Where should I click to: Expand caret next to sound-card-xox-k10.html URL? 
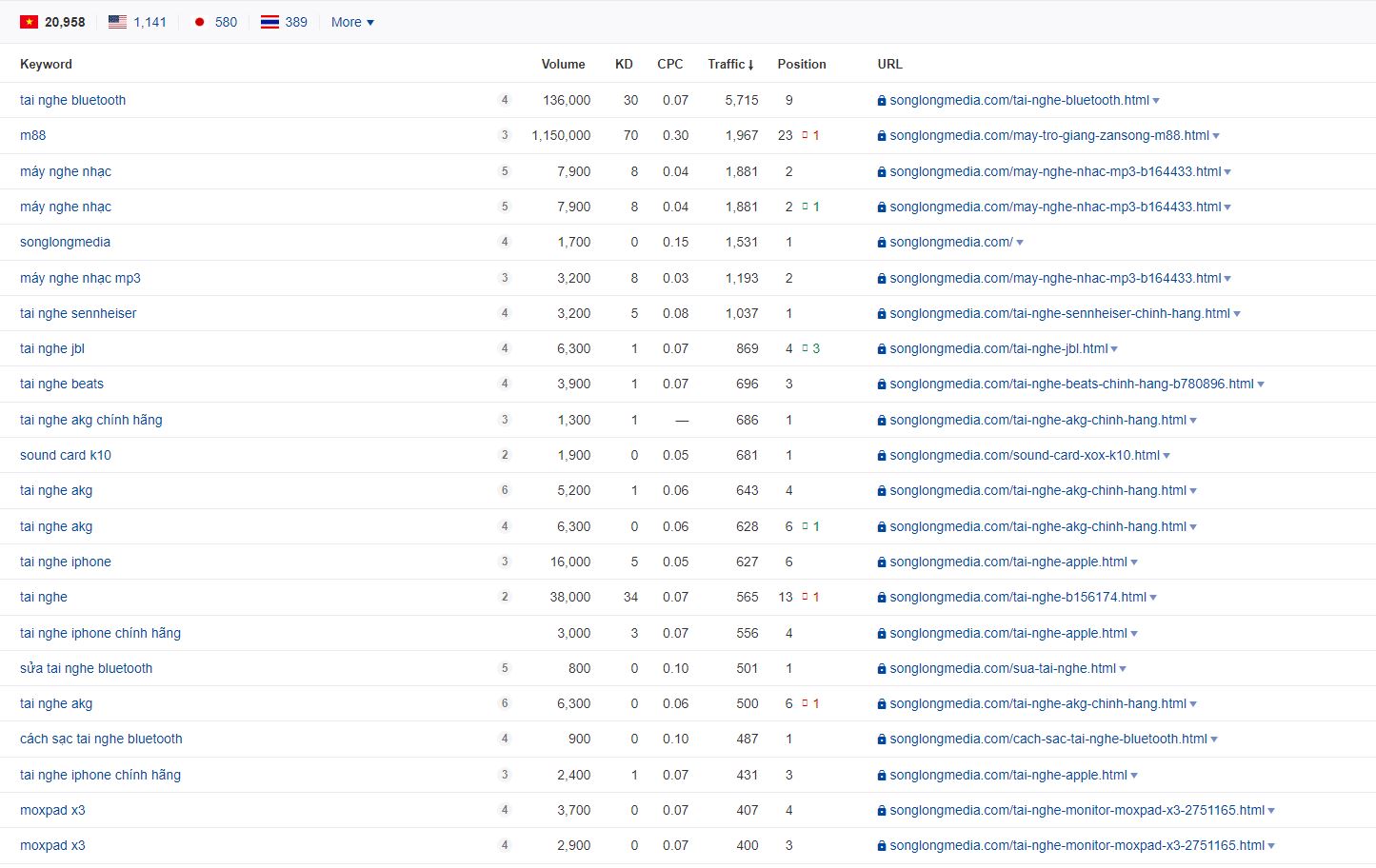[1167, 456]
